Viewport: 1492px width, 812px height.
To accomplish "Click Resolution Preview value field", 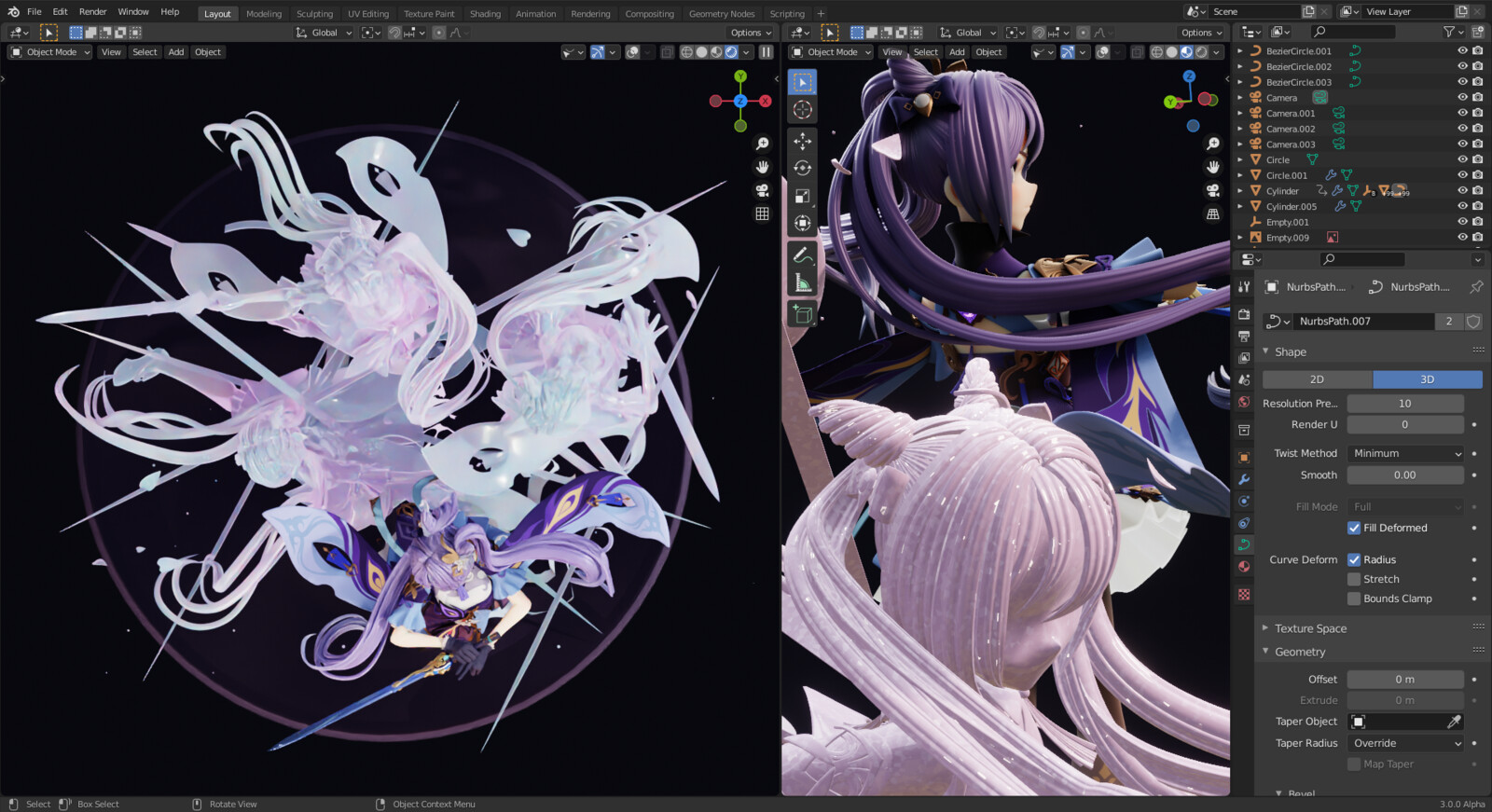I will pyautogui.click(x=1405, y=404).
